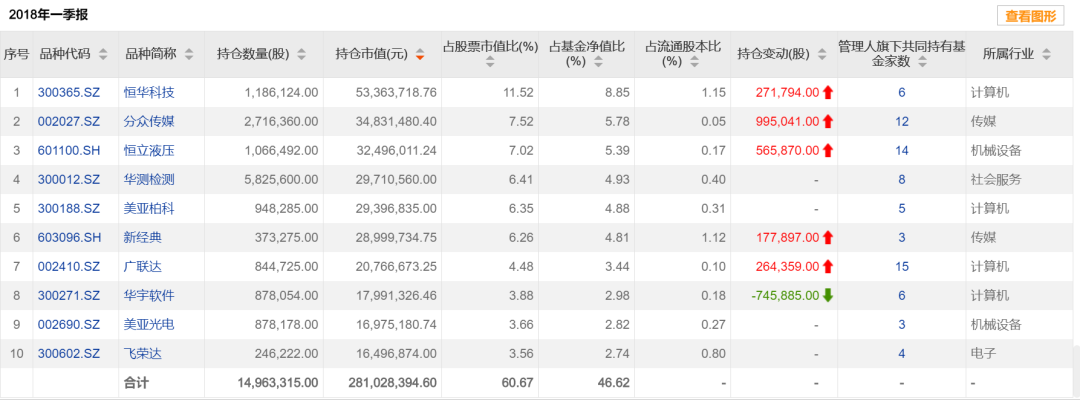Select total value 281,028,394.60
The width and height of the screenshot is (1080, 402).
click(x=393, y=382)
